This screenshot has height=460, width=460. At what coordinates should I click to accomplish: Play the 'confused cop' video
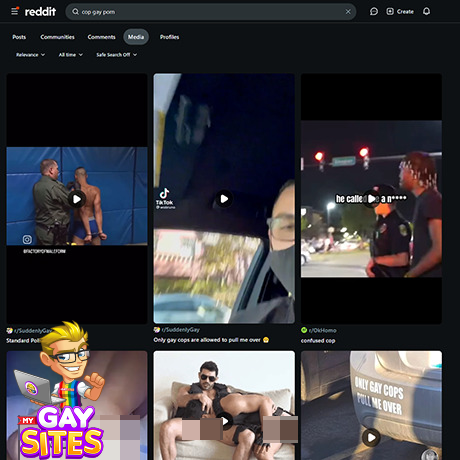point(371,199)
